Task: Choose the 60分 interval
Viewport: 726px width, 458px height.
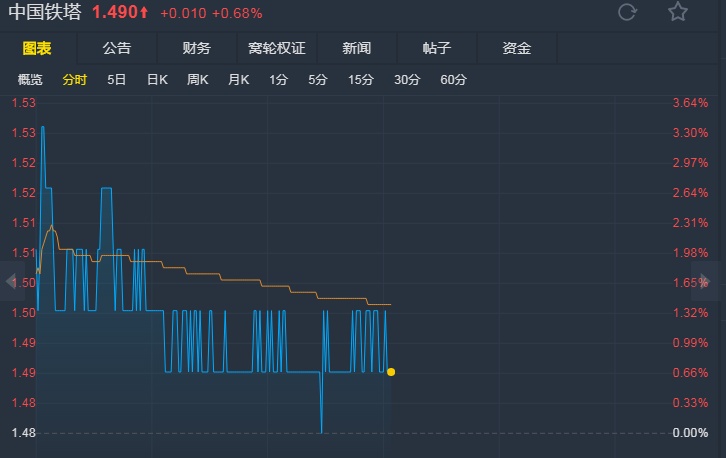Action: click(453, 80)
